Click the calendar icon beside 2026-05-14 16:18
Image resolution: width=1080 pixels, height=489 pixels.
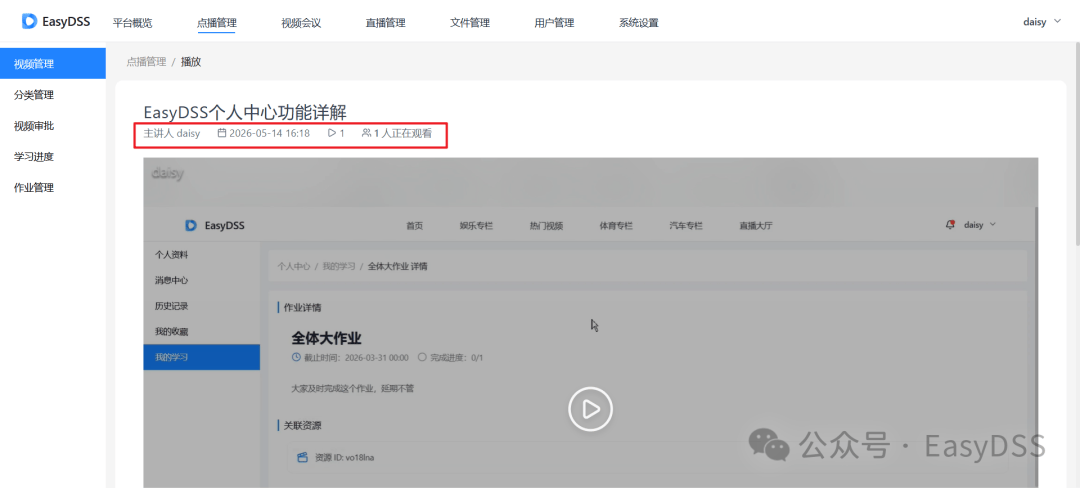coord(222,133)
